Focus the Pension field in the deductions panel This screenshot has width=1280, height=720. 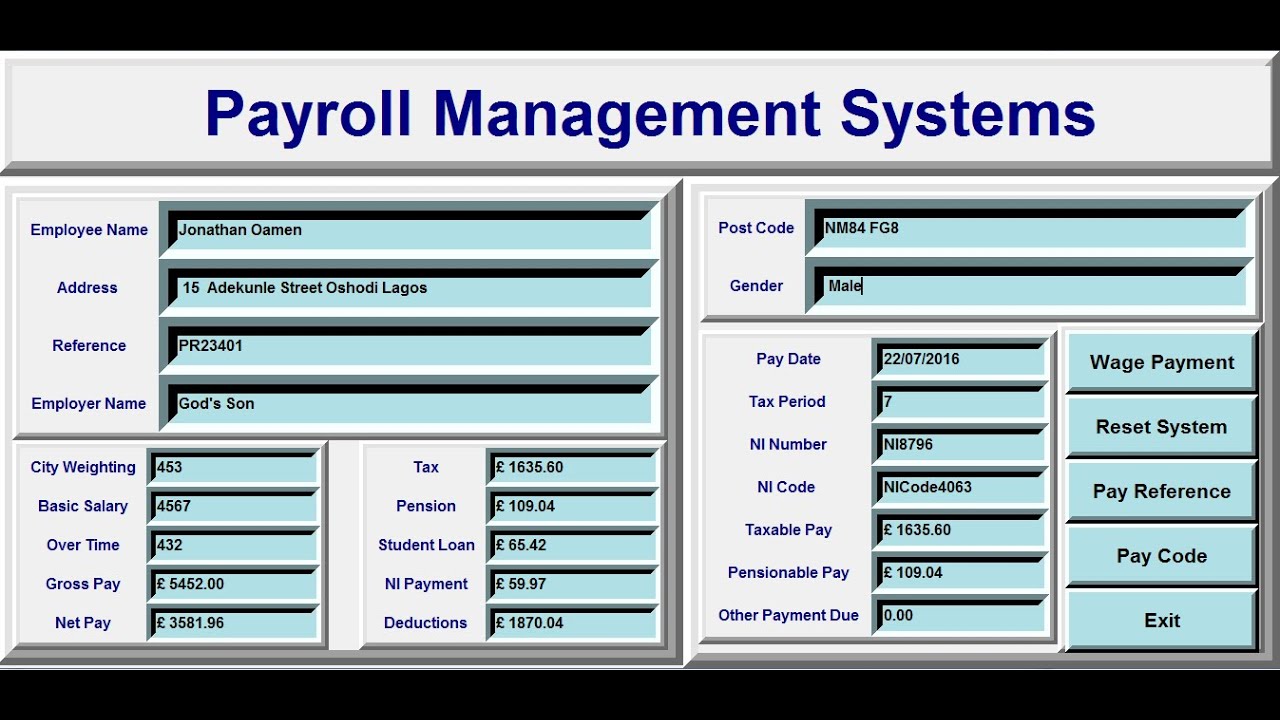[x=573, y=506]
